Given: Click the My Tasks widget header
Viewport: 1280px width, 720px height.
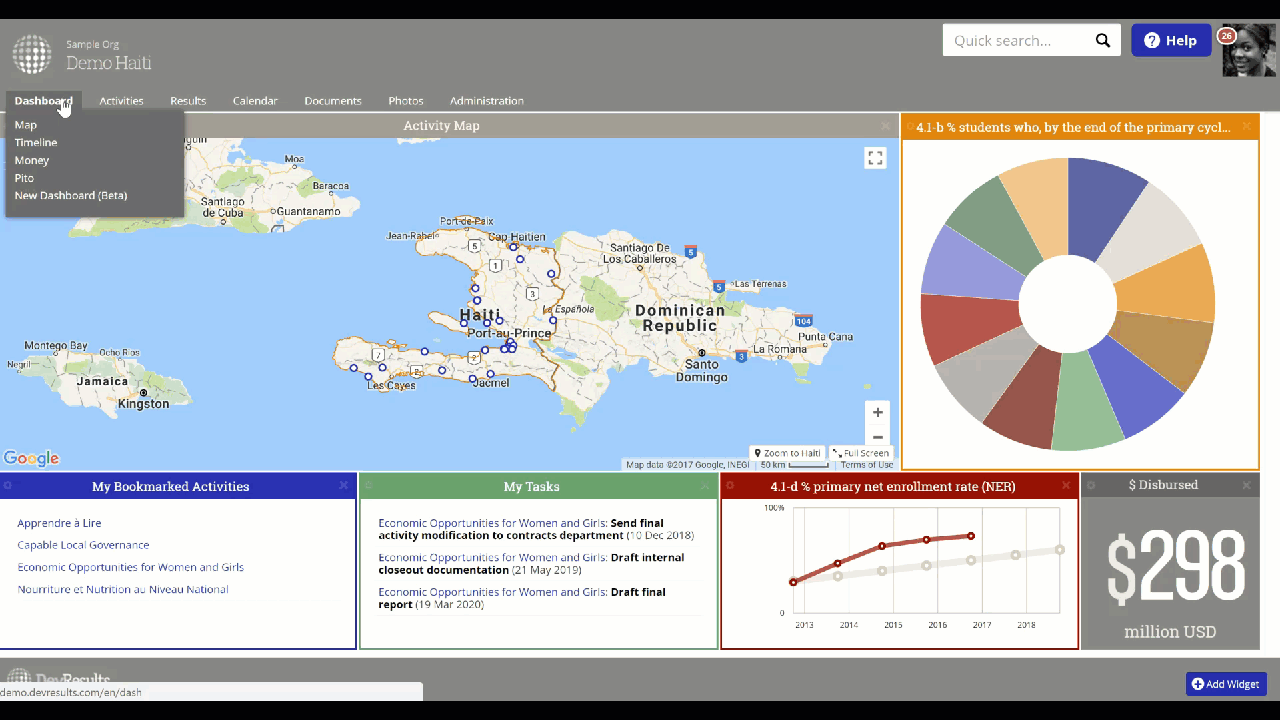Looking at the screenshot, I should [531, 486].
